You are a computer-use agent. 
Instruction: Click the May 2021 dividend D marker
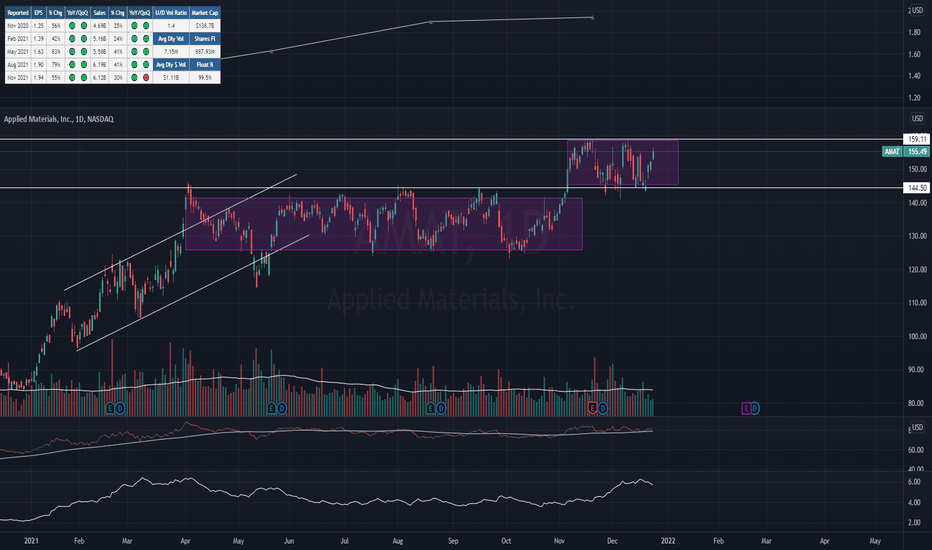pos(282,408)
